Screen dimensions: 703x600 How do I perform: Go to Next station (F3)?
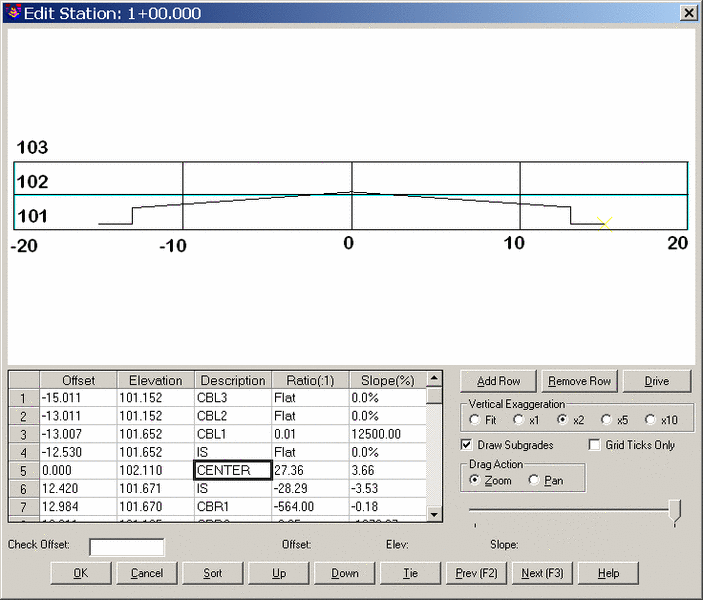(542, 573)
